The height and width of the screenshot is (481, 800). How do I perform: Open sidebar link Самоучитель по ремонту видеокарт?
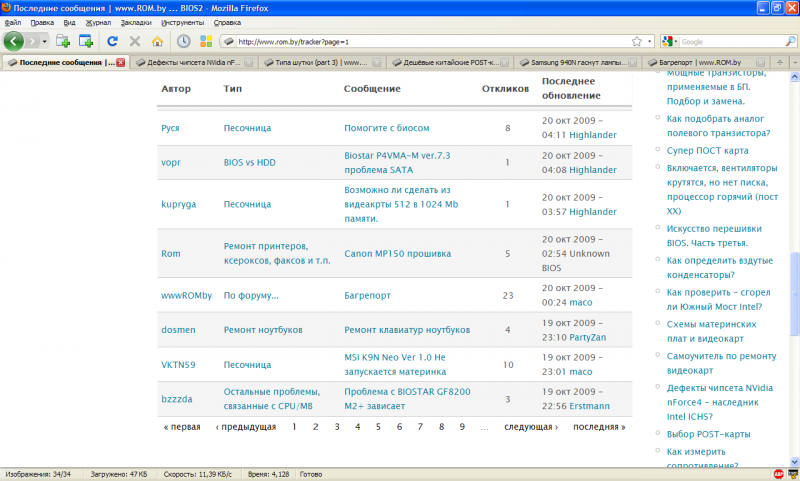(x=721, y=363)
